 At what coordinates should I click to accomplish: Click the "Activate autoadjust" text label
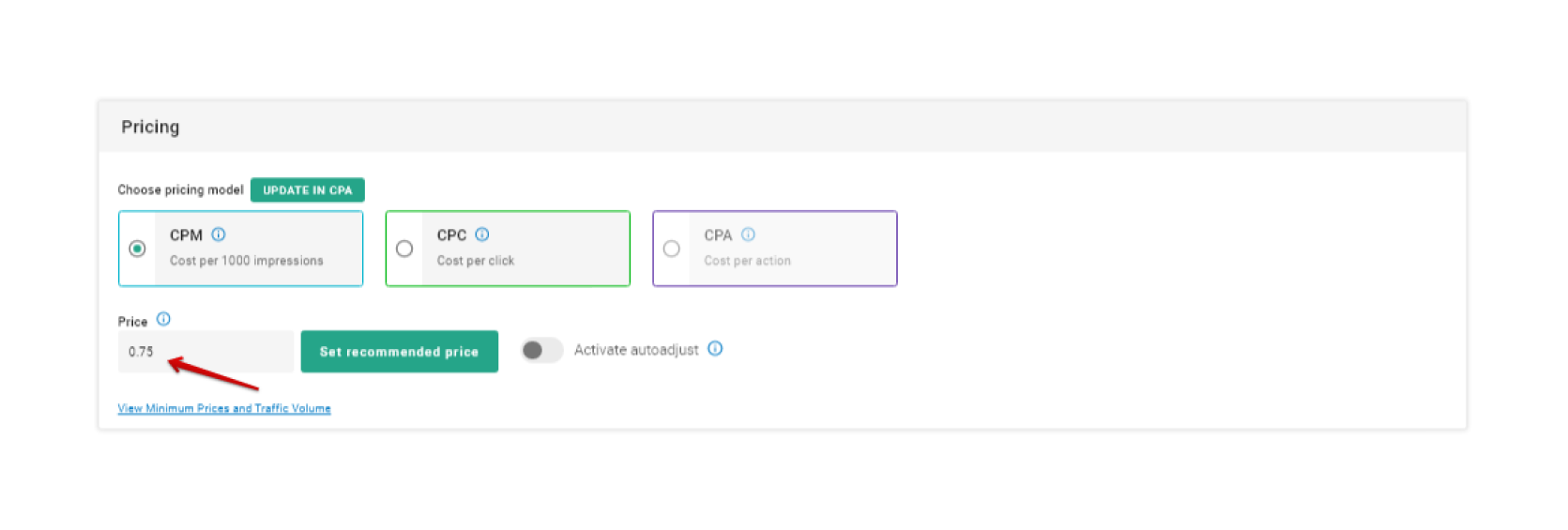(x=636, y=350)
